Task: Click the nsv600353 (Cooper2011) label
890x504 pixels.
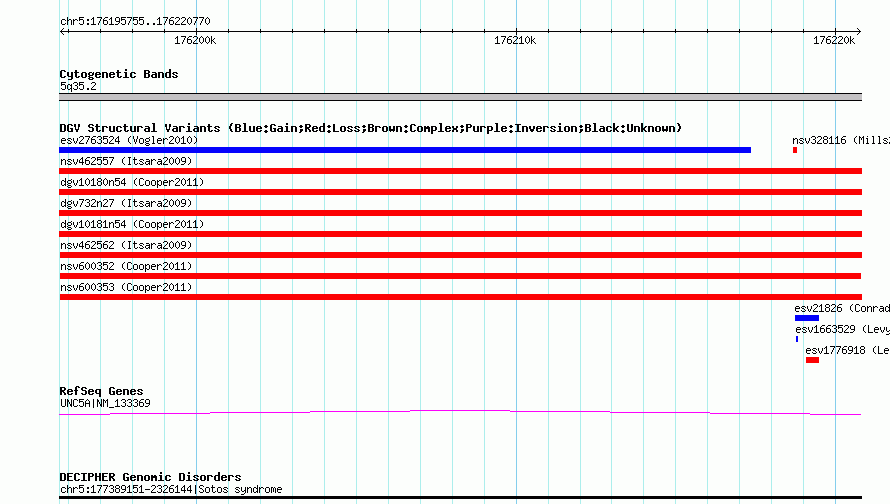Action: (x=126, y=287)
